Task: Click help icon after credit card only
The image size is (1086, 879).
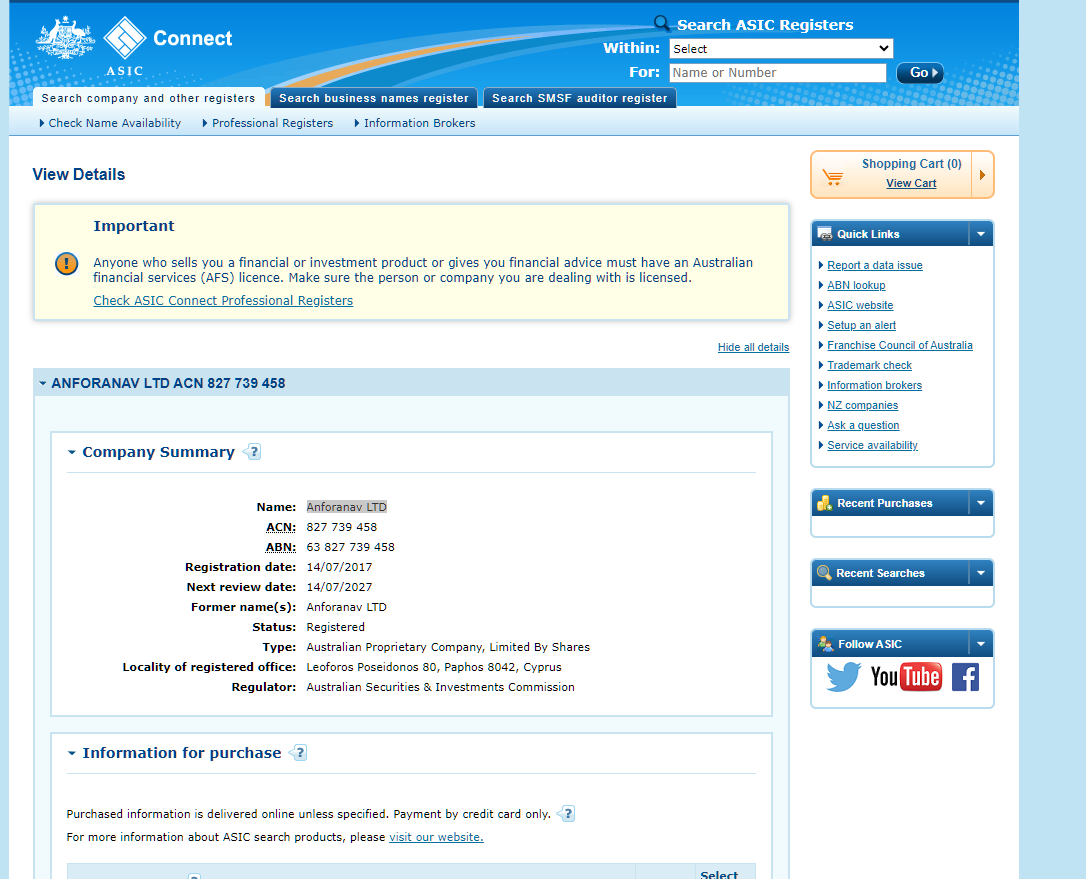Action: [567, 814]
